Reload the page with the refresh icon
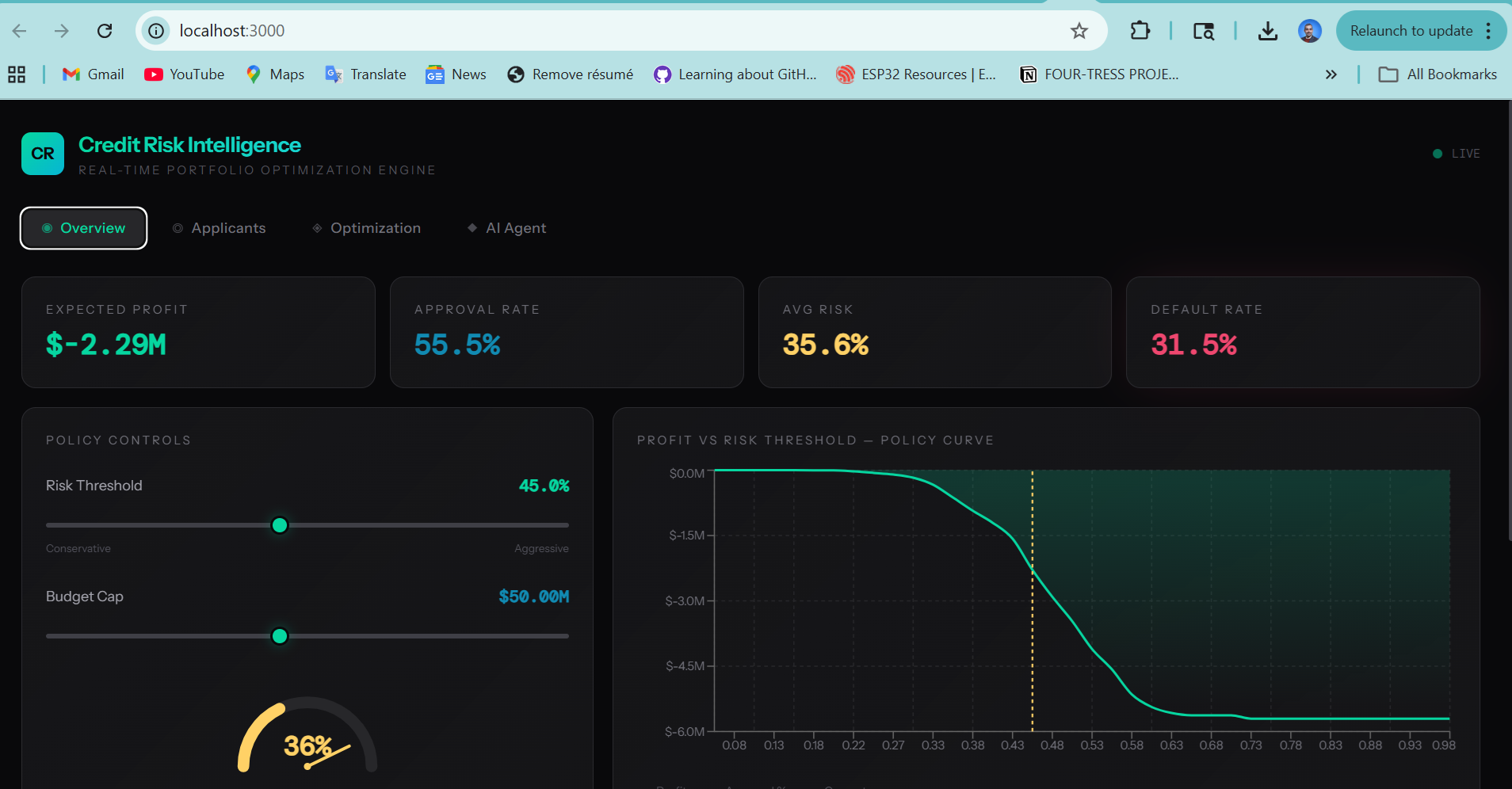The width and height of the screenshot is (1512, 789). (x=105, y=31)
